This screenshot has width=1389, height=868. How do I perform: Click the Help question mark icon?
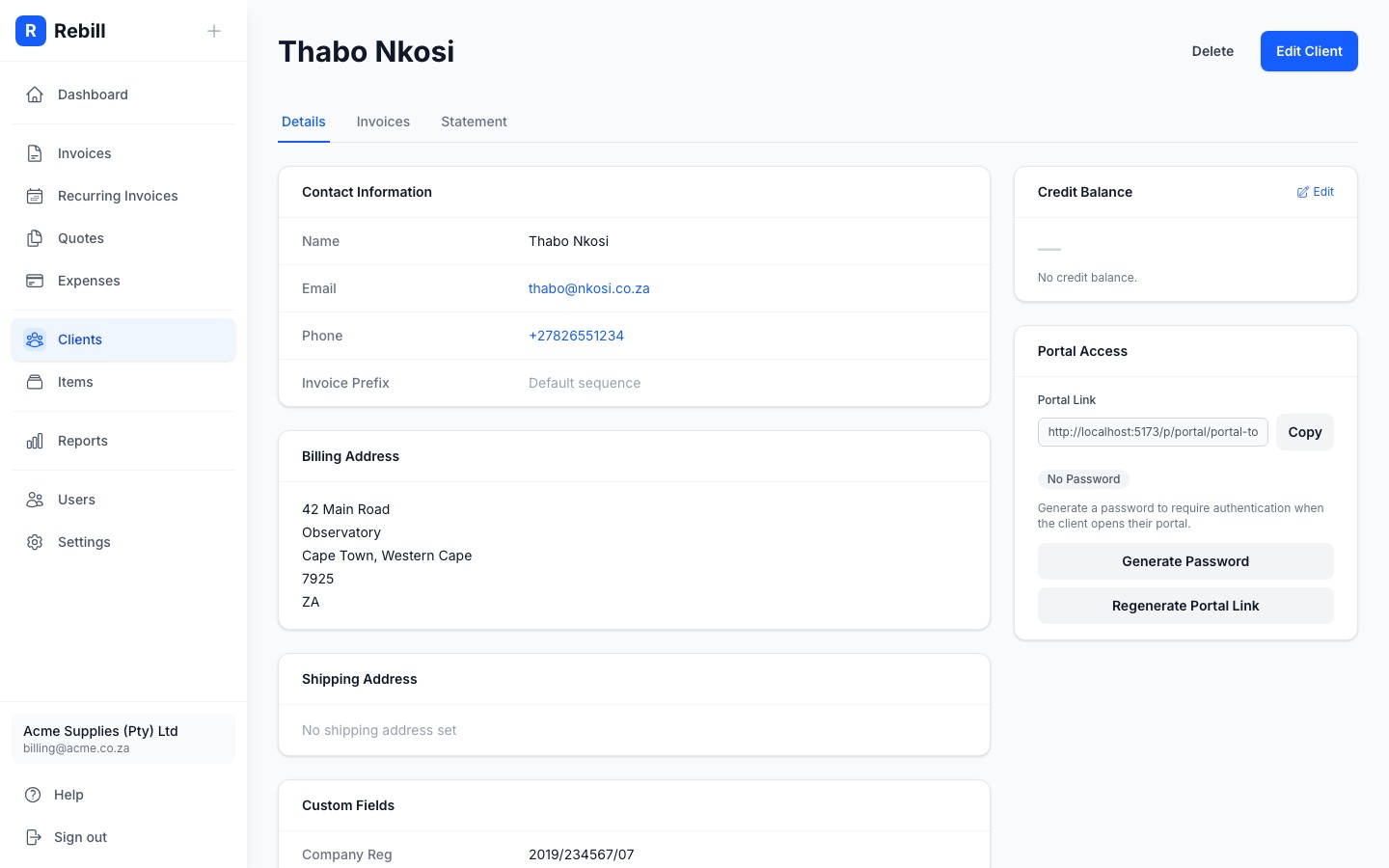click(x=35, y=795)
